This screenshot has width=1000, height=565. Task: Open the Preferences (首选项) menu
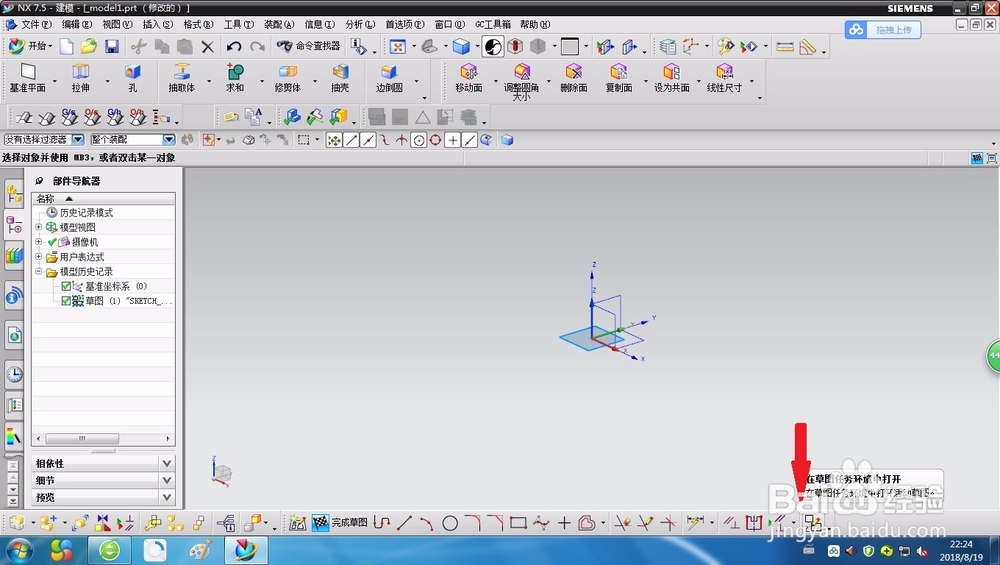click(x=404, y=24)
